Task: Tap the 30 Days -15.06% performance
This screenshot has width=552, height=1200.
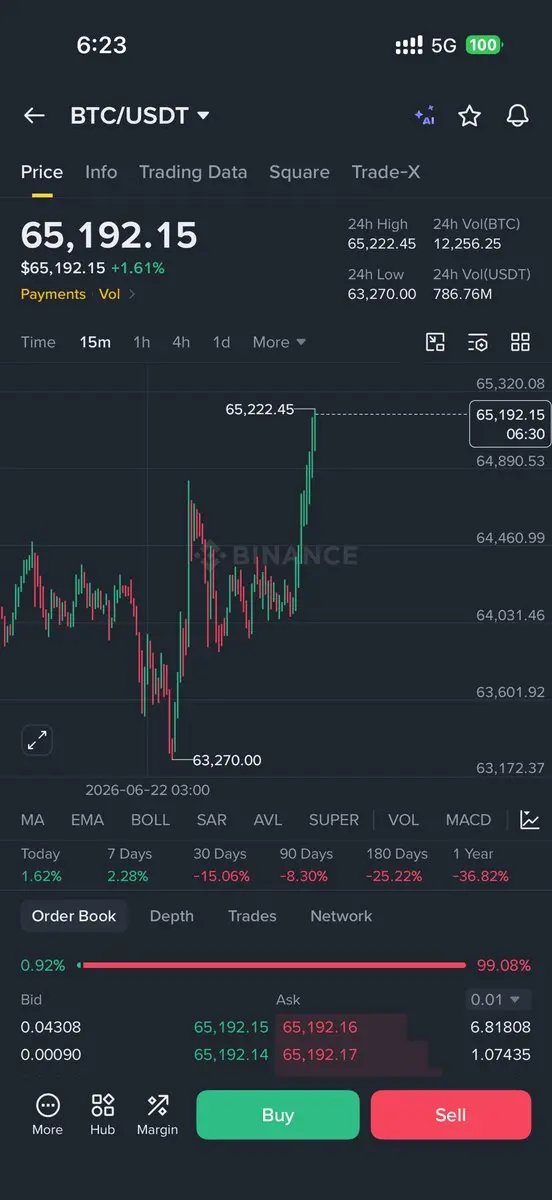Action: pyautogui.click(x=219, y=865)
